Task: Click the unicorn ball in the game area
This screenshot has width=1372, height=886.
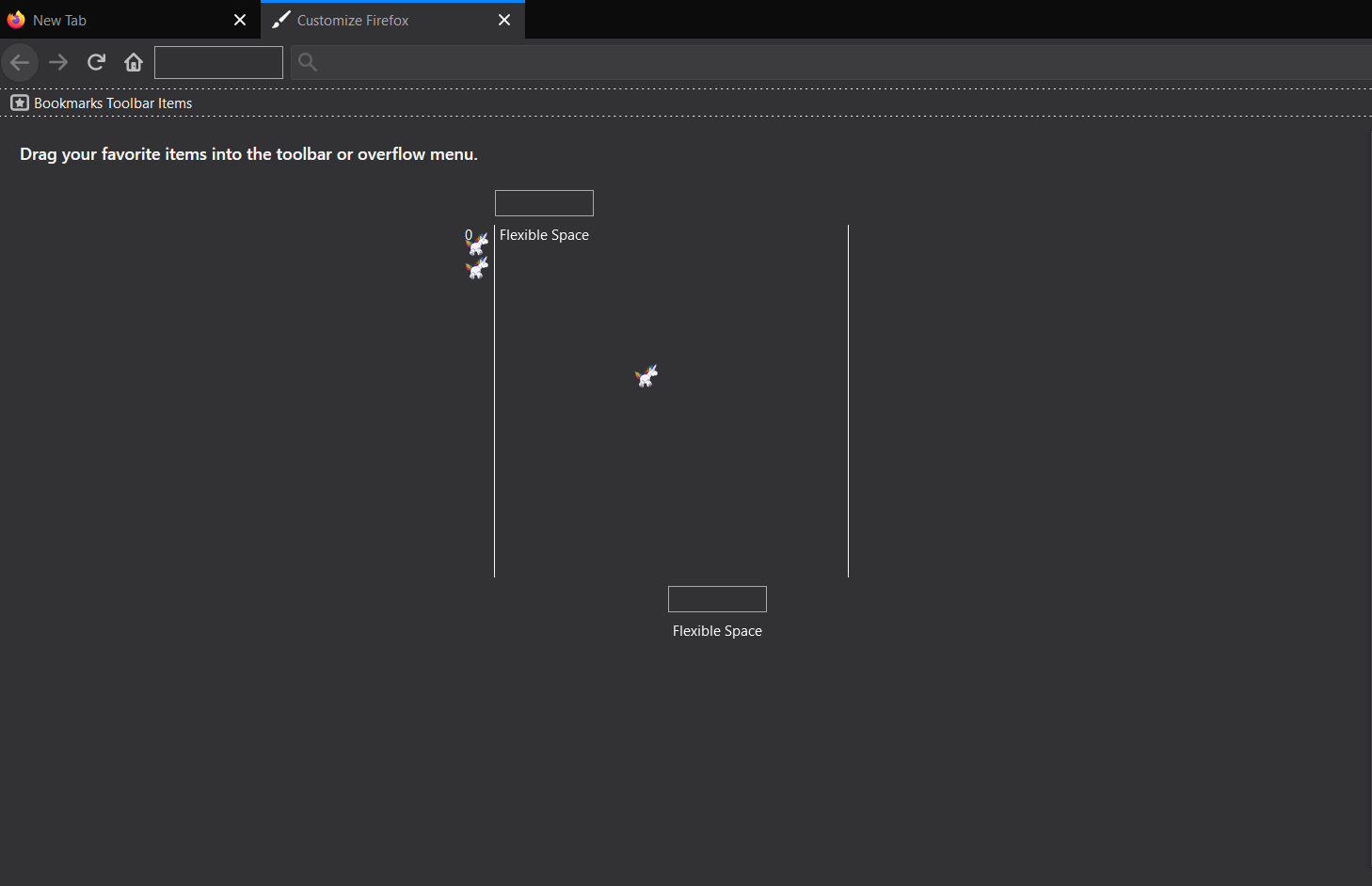Action: coord(646,376)
